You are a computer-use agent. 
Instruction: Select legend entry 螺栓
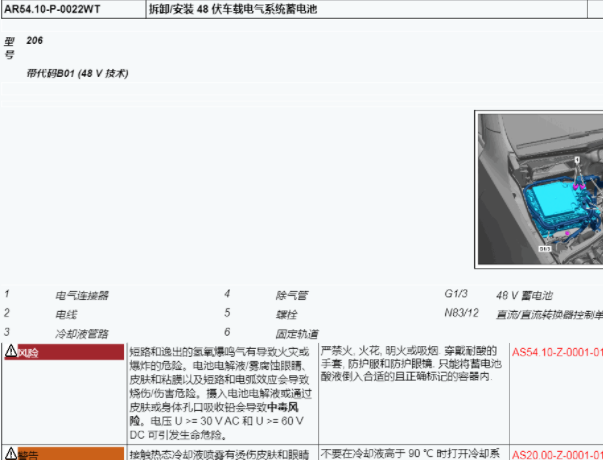[287, 315]
